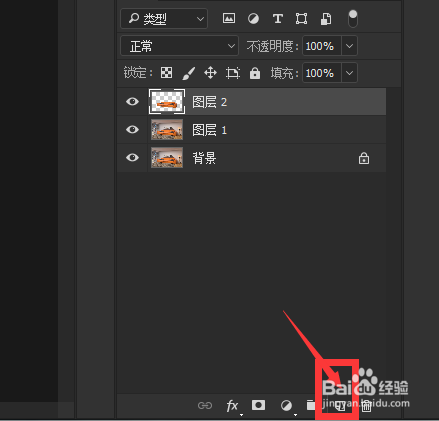This screenshot has width=439, height=421.
Task: Select the 背景 layer thumbnail
Action: click(167, 158)
